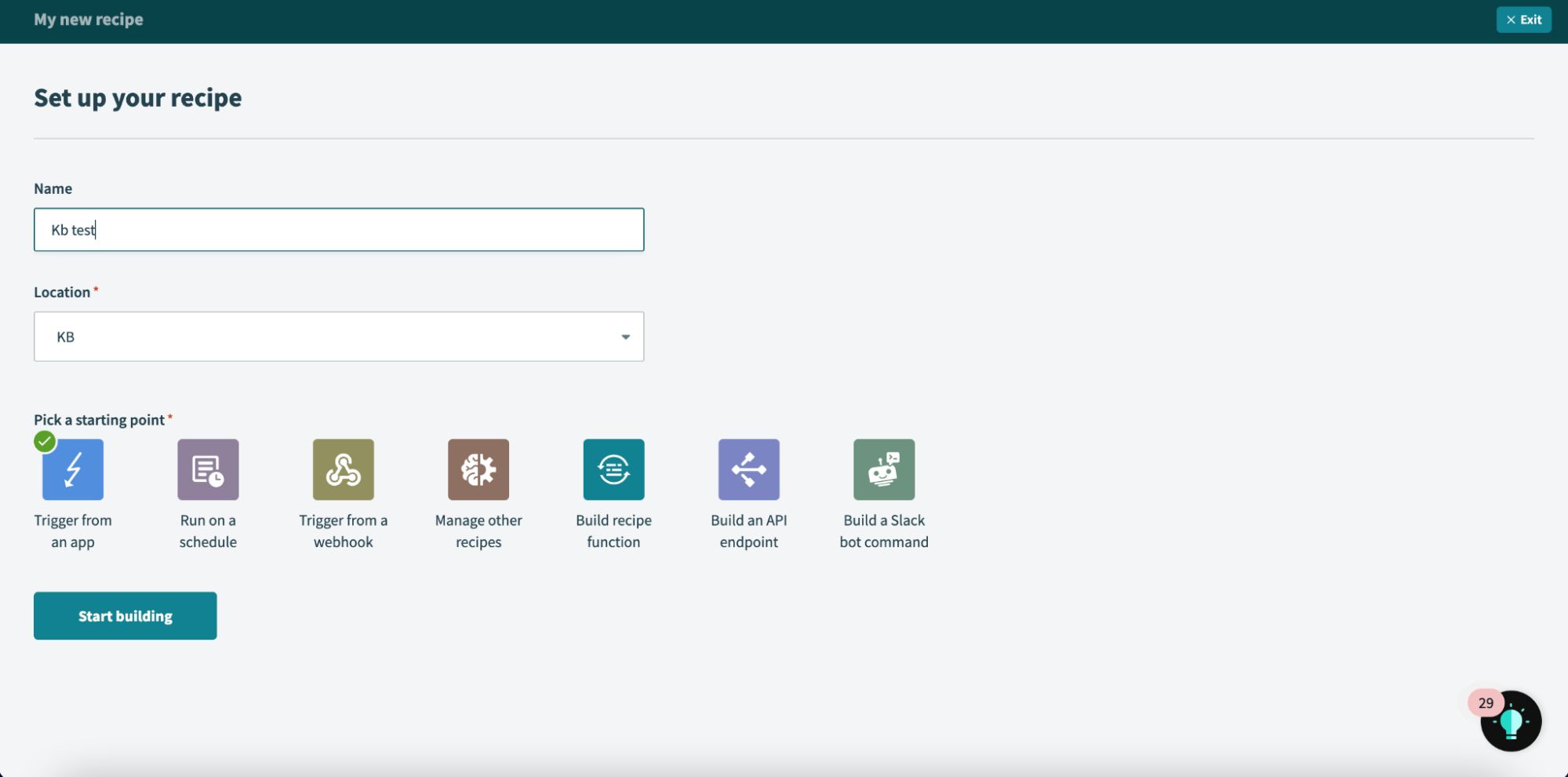
Task: Click the 'Pick a starting point' label
Action: tap(100, 420)
